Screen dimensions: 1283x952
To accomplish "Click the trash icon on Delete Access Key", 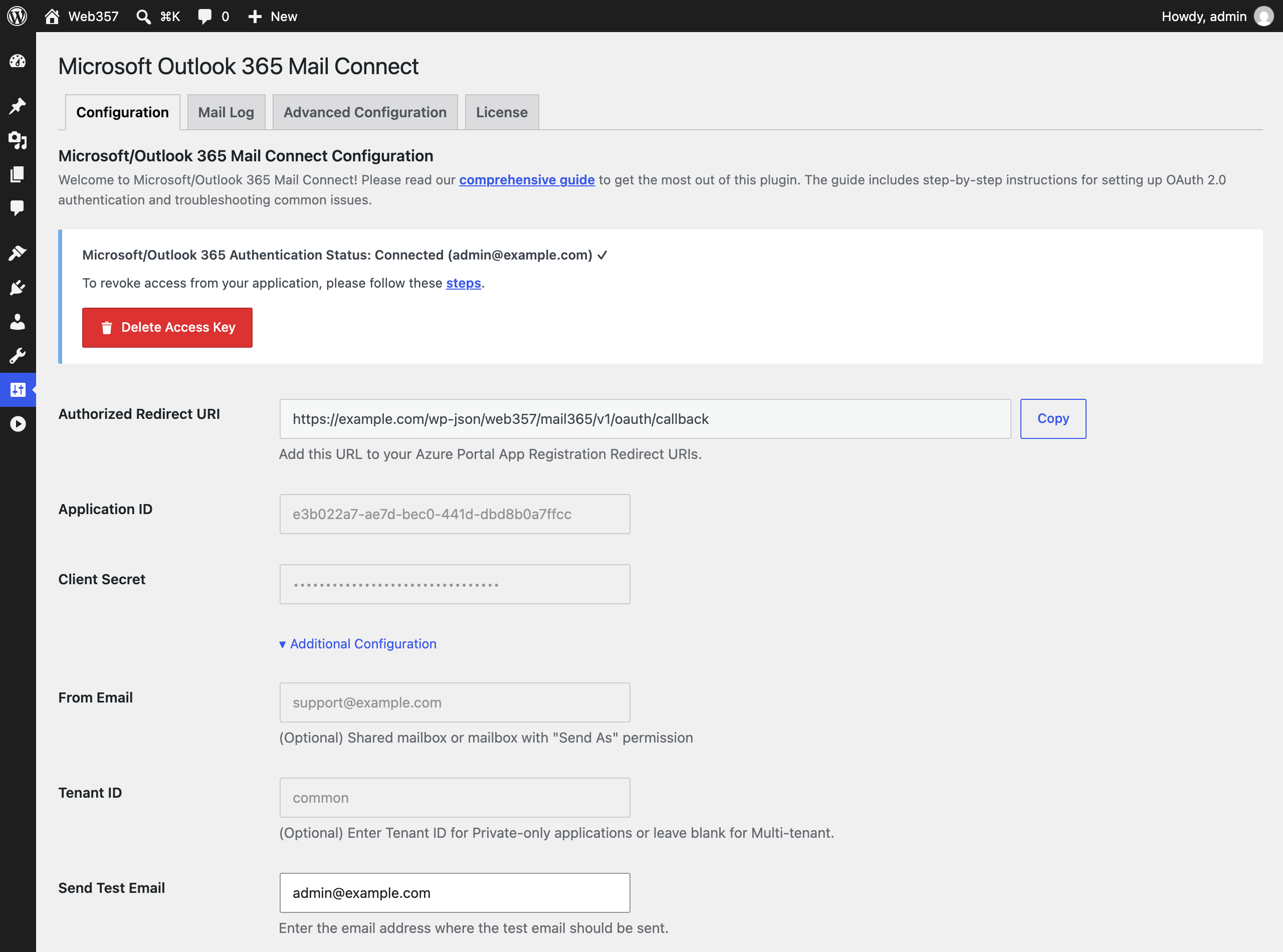I will 107,328.
